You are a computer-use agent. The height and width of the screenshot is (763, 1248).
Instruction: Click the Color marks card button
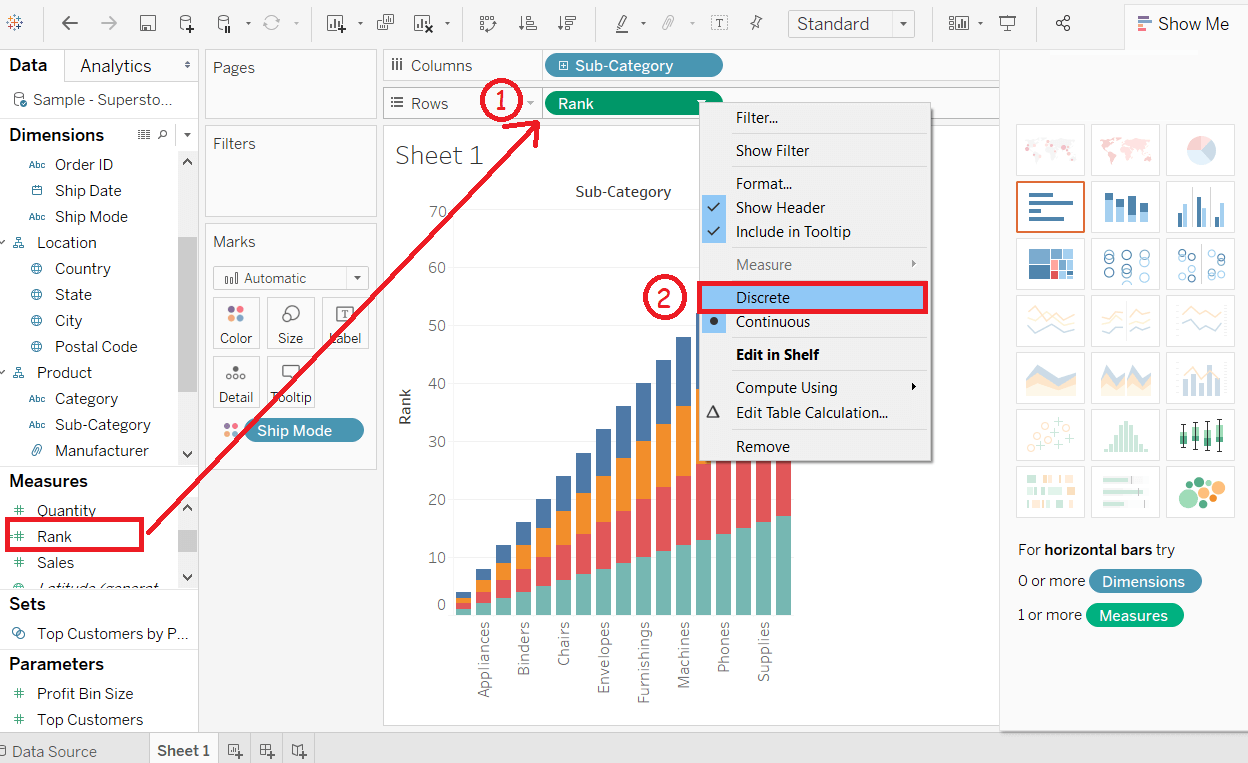point(236,323)
